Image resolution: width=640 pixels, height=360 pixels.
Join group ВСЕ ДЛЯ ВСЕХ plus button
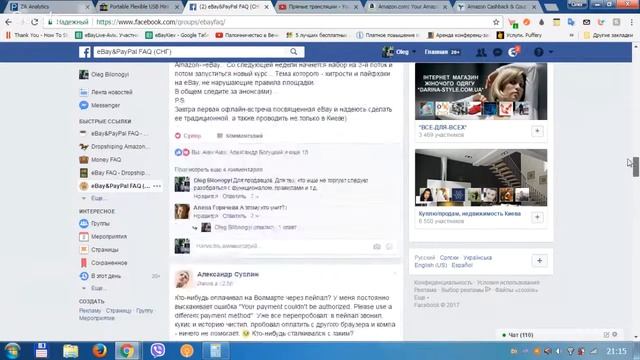tap(537, 131)
